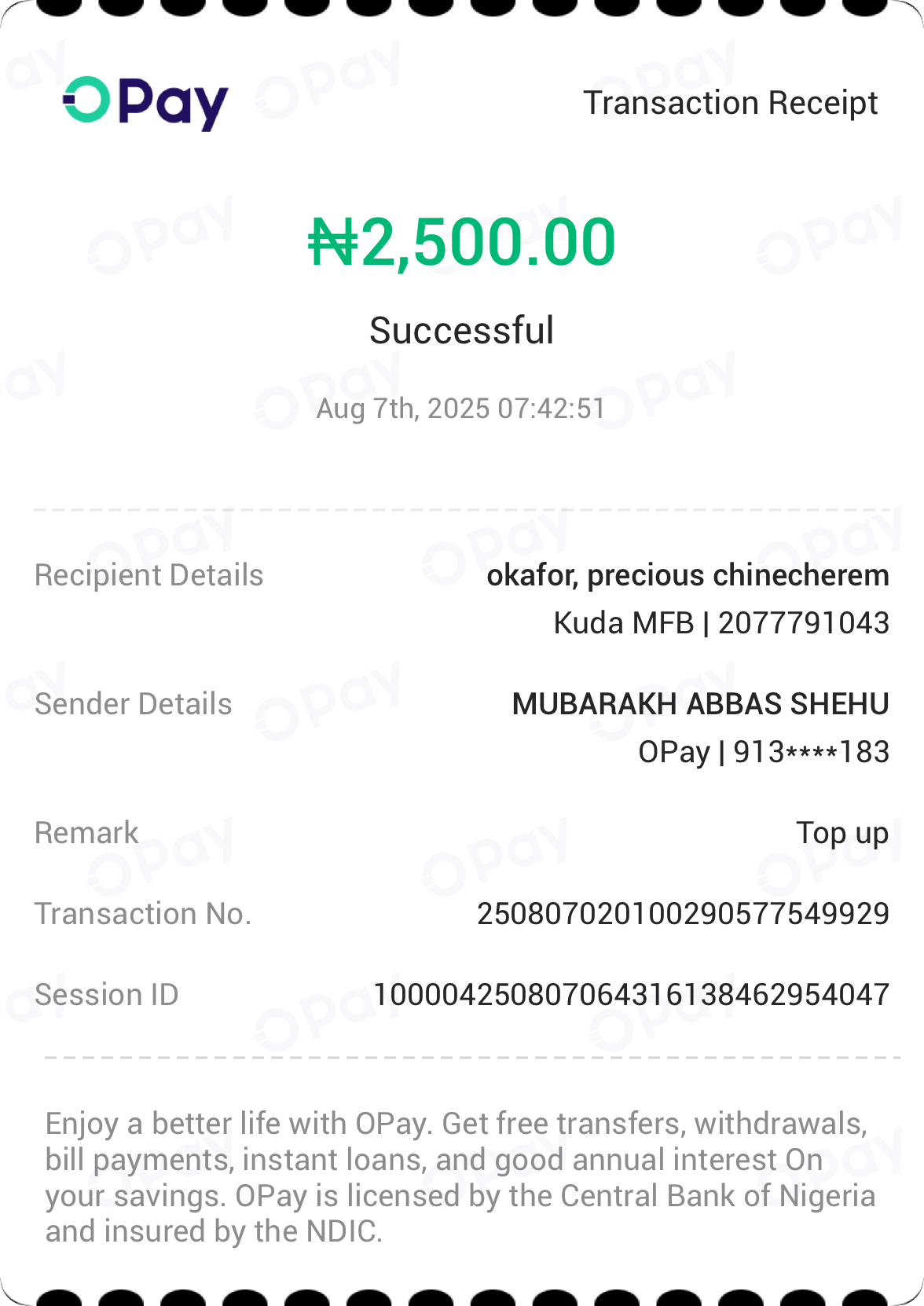Screen dimensions: 924x1306
Task: Select the Aug 7th, 2025 timestamp
Action: pos(461,409)
